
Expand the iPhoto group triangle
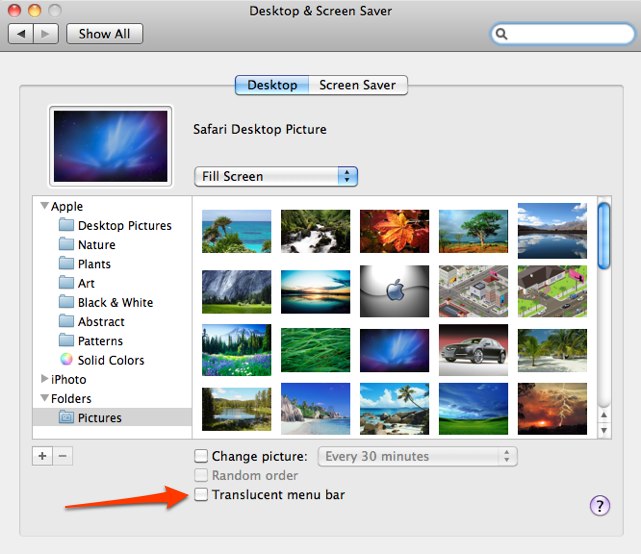coord(45,379)
